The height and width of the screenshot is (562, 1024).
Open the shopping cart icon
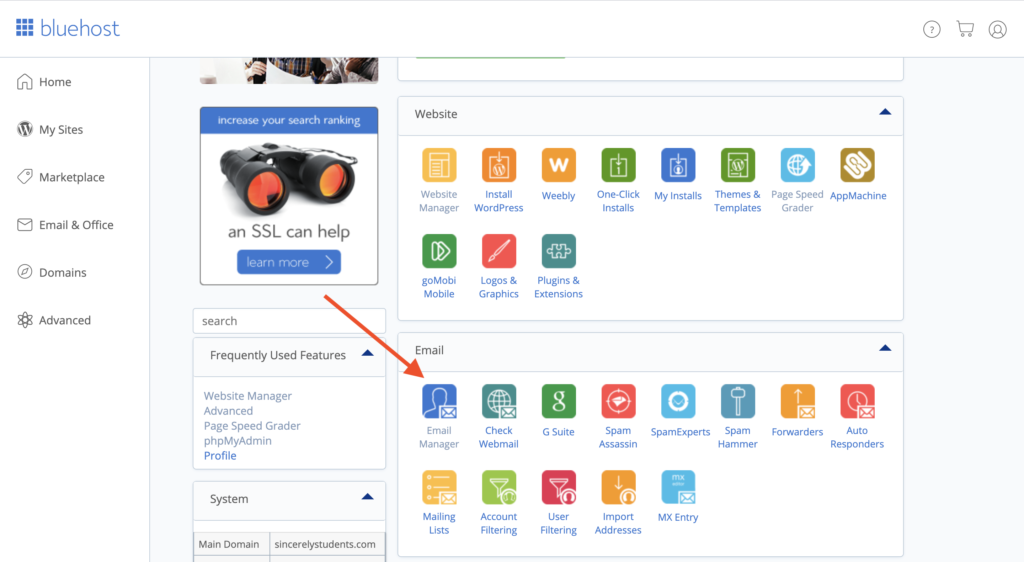point(965,29)
